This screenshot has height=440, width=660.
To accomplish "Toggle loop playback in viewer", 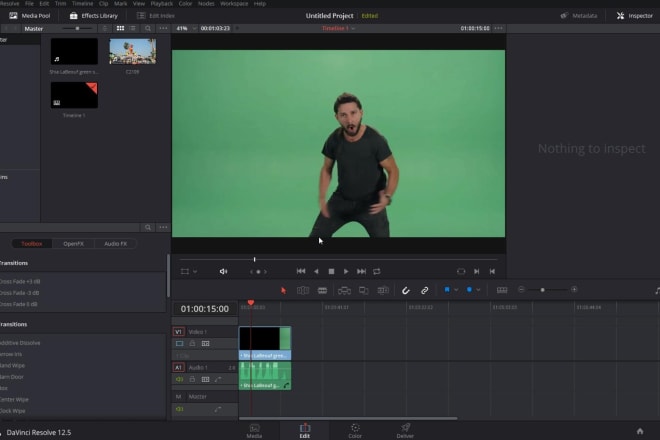I will click(377, 272).
